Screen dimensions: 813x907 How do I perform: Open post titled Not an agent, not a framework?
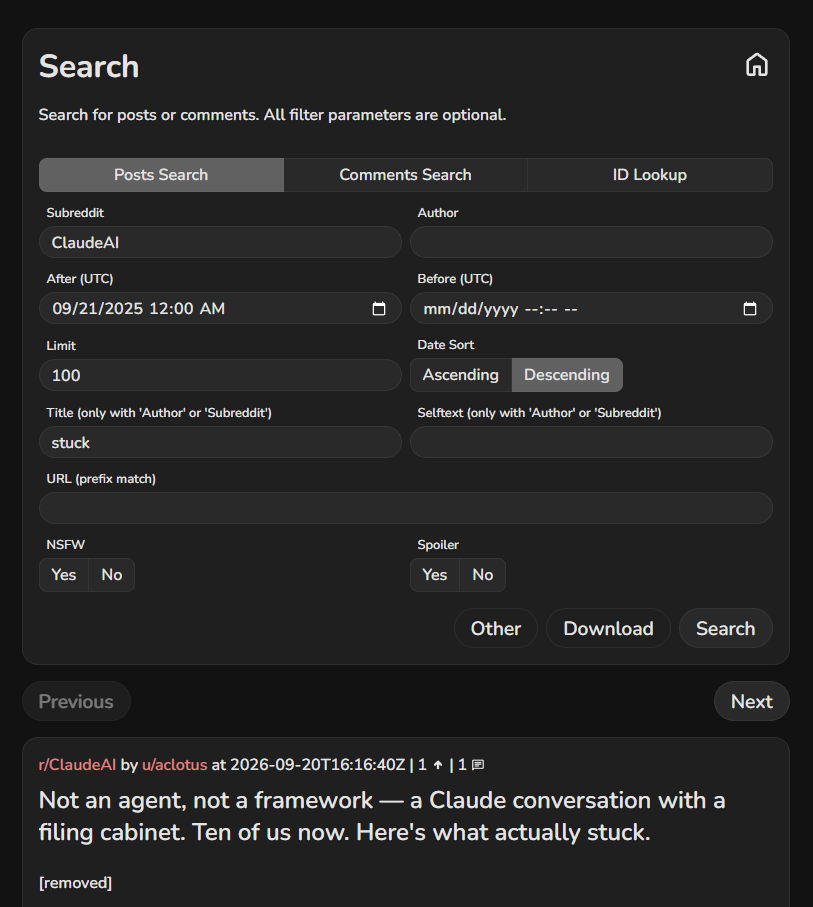point(382,816)
